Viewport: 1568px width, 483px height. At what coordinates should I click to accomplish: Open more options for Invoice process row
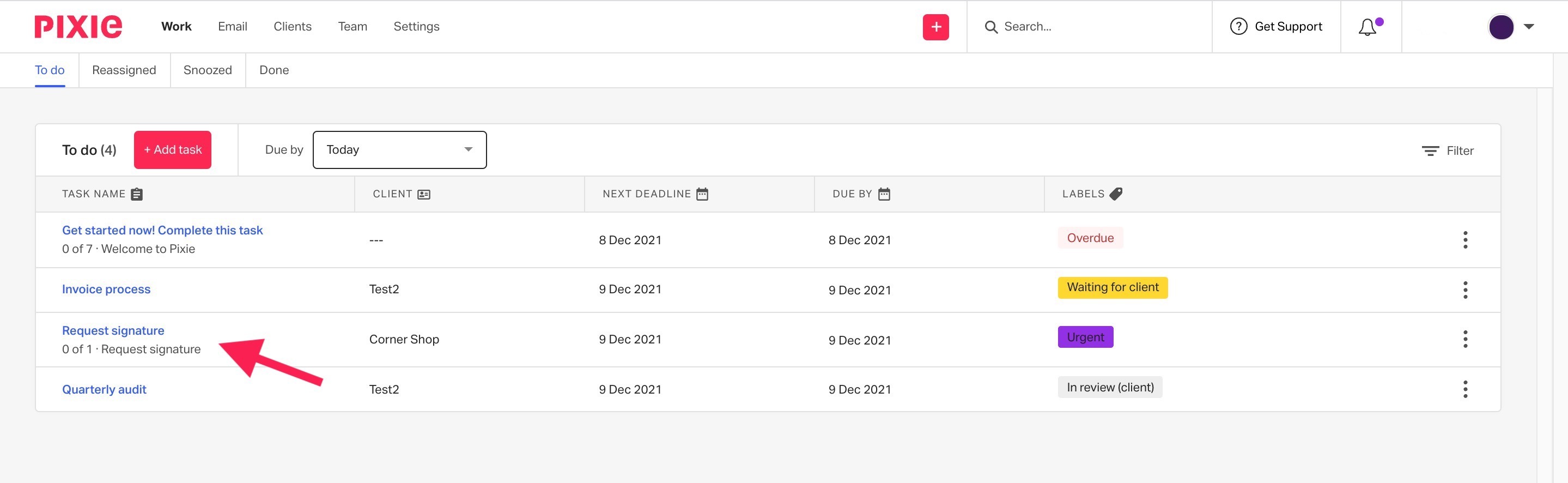(1464, 289)
